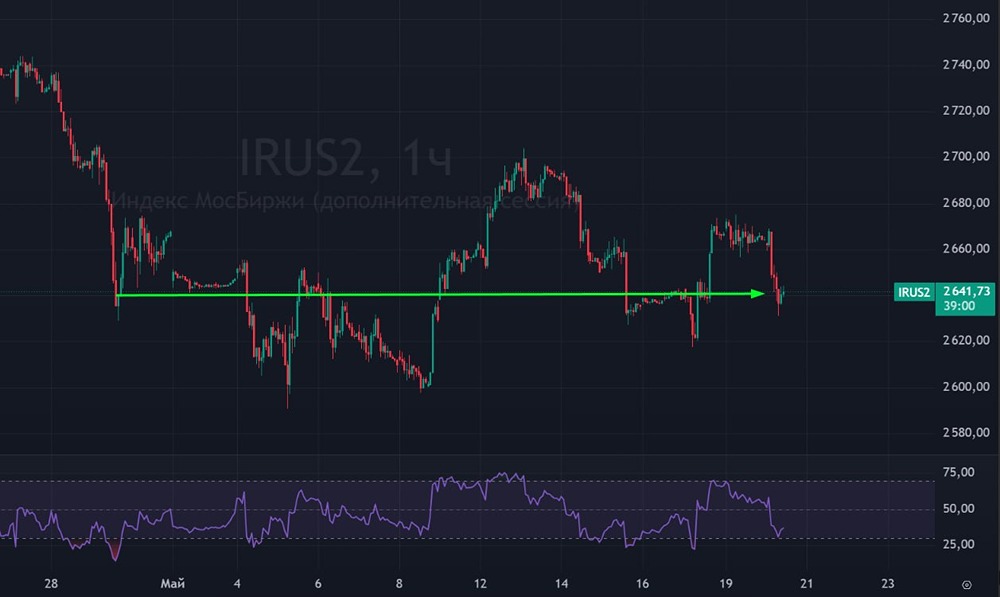The width and height of the screenshot is (1000, 597).
Task: Click the date label 16
Action: click(x=642, y=584)
